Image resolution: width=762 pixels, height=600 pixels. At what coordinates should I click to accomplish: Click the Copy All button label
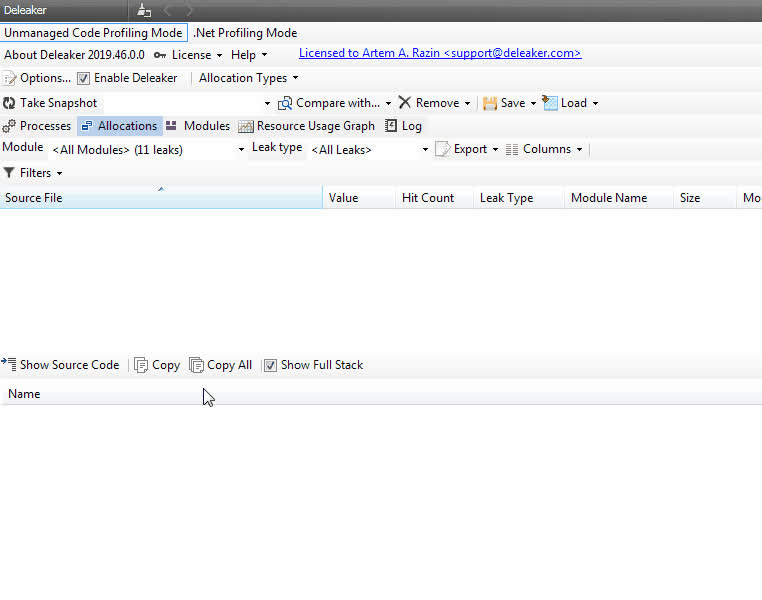click(x=229, y=365)
